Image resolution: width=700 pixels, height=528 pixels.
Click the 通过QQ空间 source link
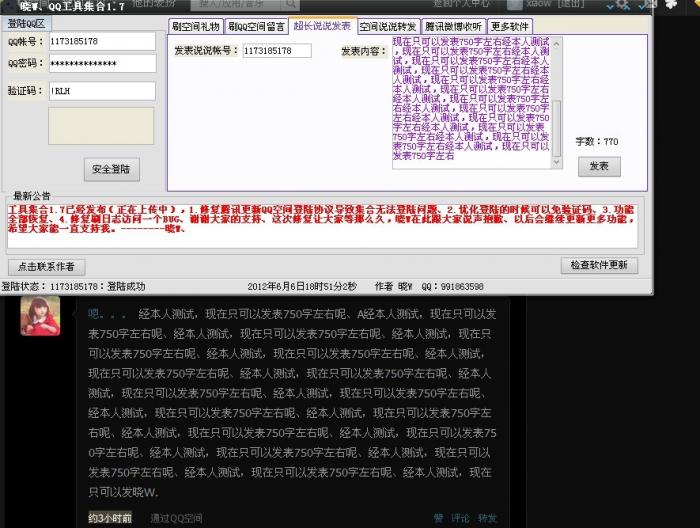[x=177, y=518]
